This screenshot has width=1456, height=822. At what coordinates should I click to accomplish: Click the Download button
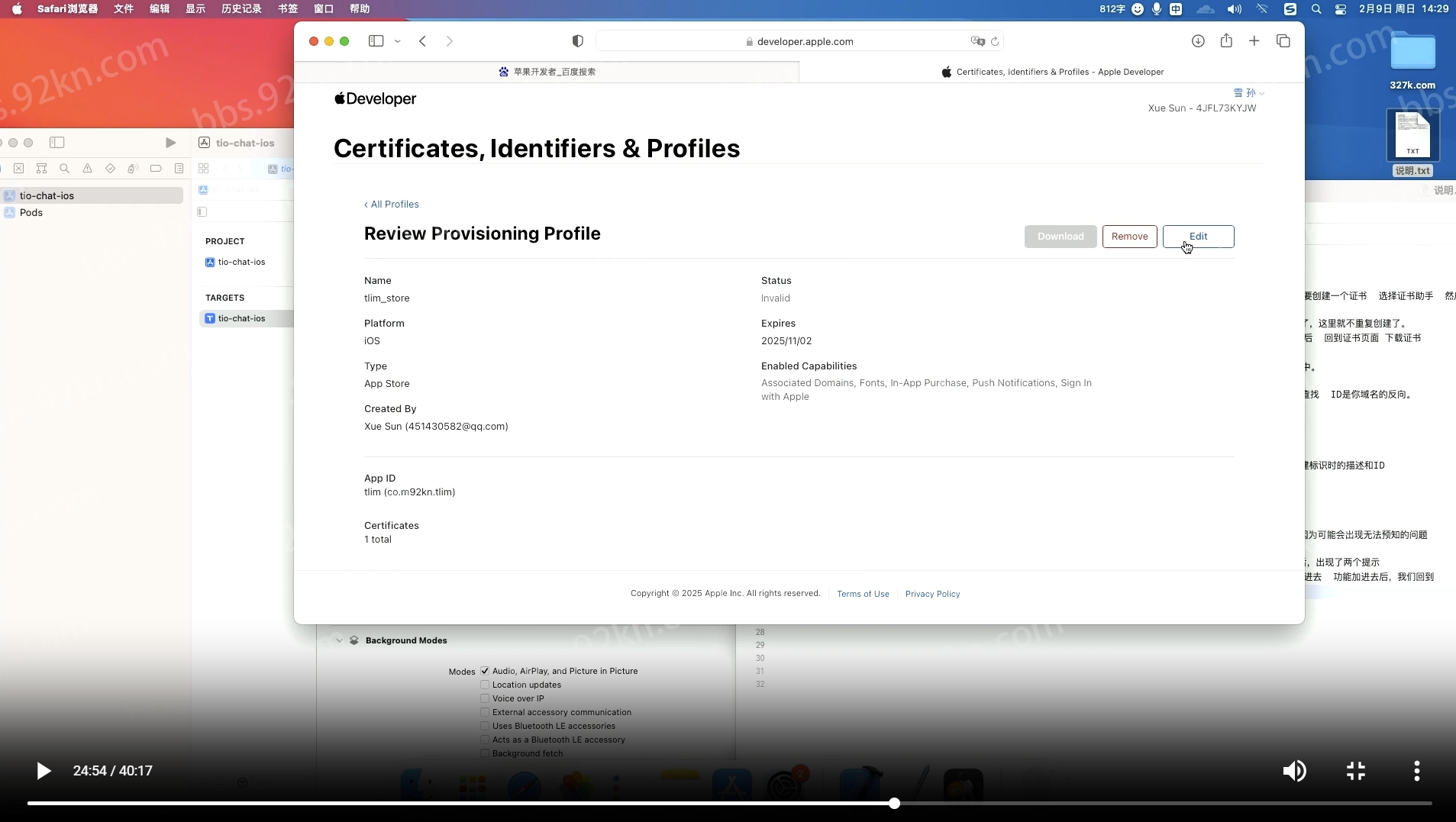[x=1061, y=237]
